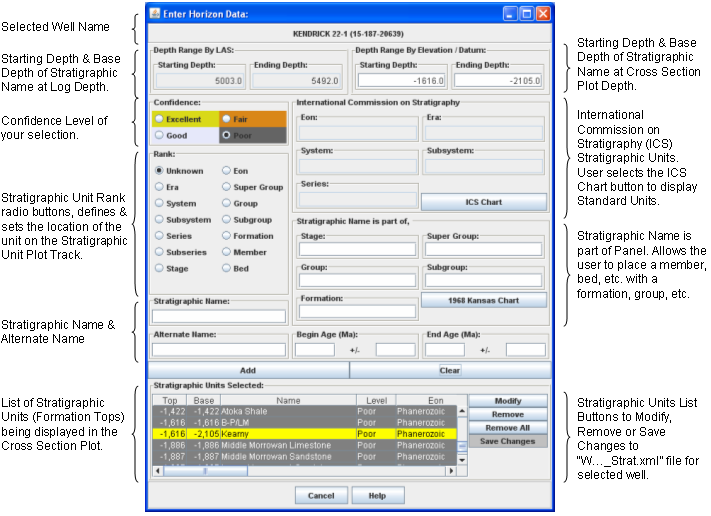Select the B-P/LM row
Screen dimensions: 711x516
[x=304, y=423]
